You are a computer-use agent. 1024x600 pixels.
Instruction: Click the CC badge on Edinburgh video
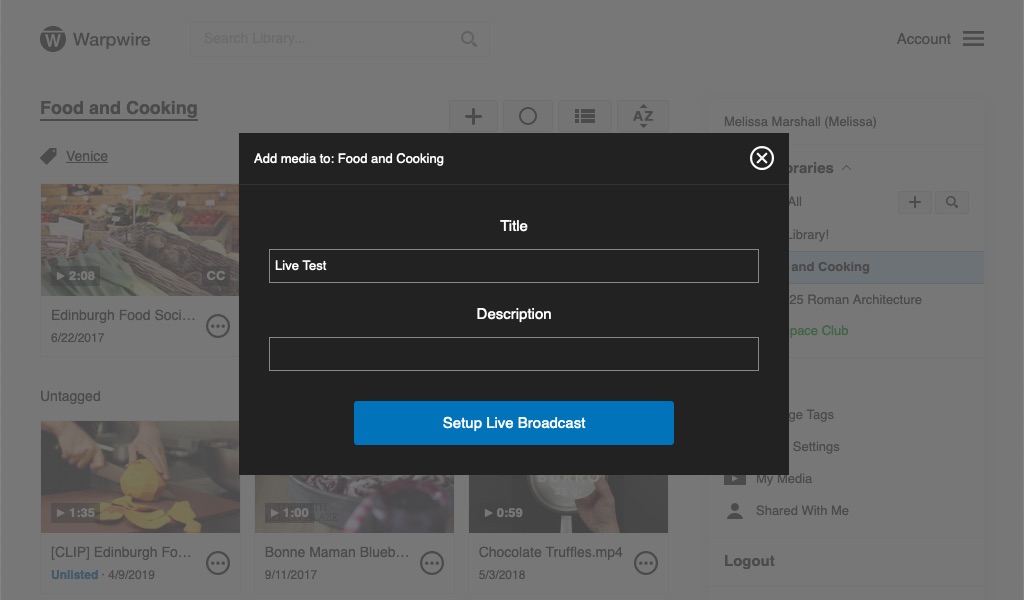coord(216,276)
